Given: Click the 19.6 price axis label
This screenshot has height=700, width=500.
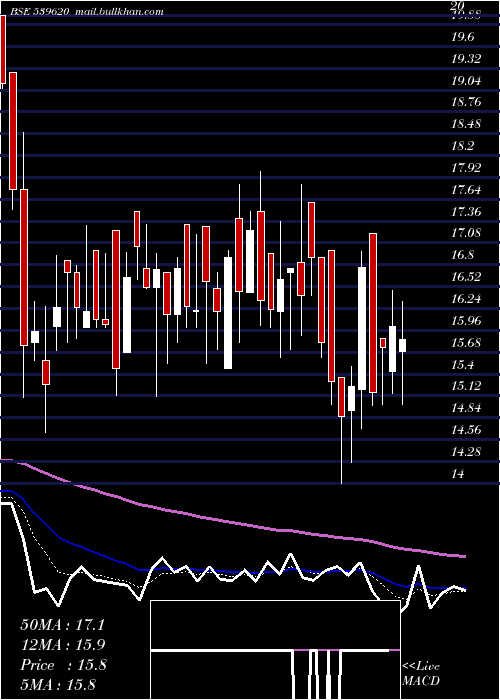Looking at the screenshot, I should click(x=462, y=38).
